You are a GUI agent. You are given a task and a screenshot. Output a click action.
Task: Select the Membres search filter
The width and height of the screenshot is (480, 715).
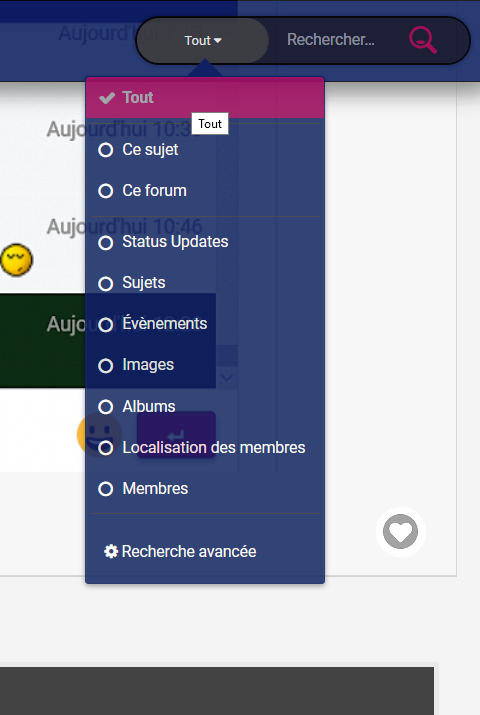tap(205, 489)
